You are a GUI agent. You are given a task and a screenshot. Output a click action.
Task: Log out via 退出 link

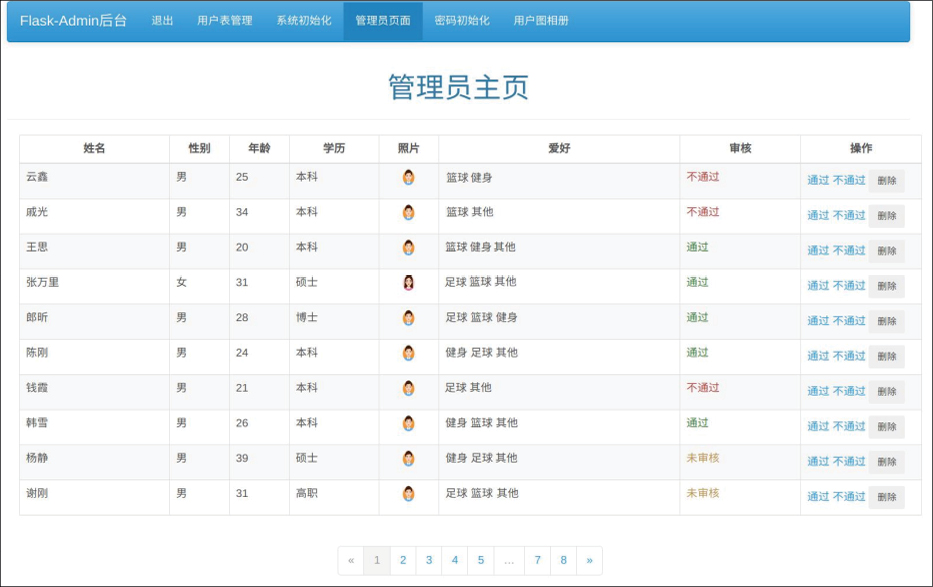click(x=162, y=21)
